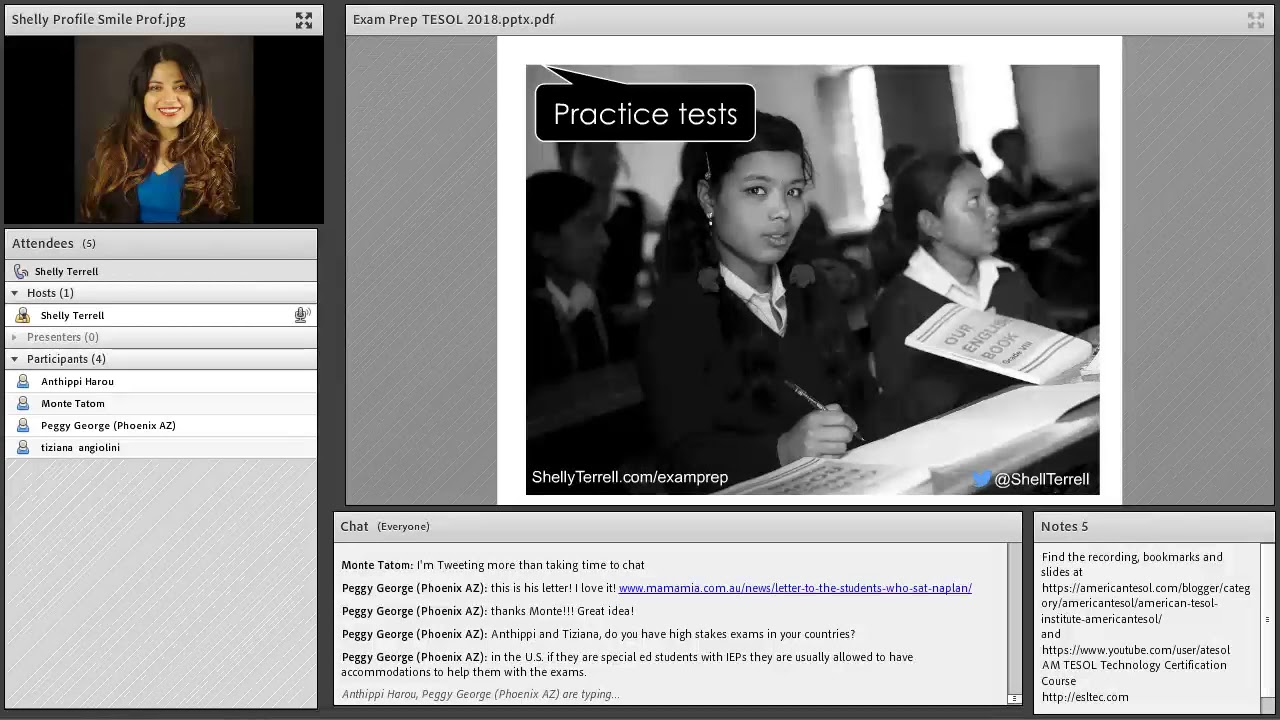Image resolution: width=1280 pixels, height=720 pixels.
Task: Click the phone icon beside Shelly Terrell
Action: click(x=21, y=271)
